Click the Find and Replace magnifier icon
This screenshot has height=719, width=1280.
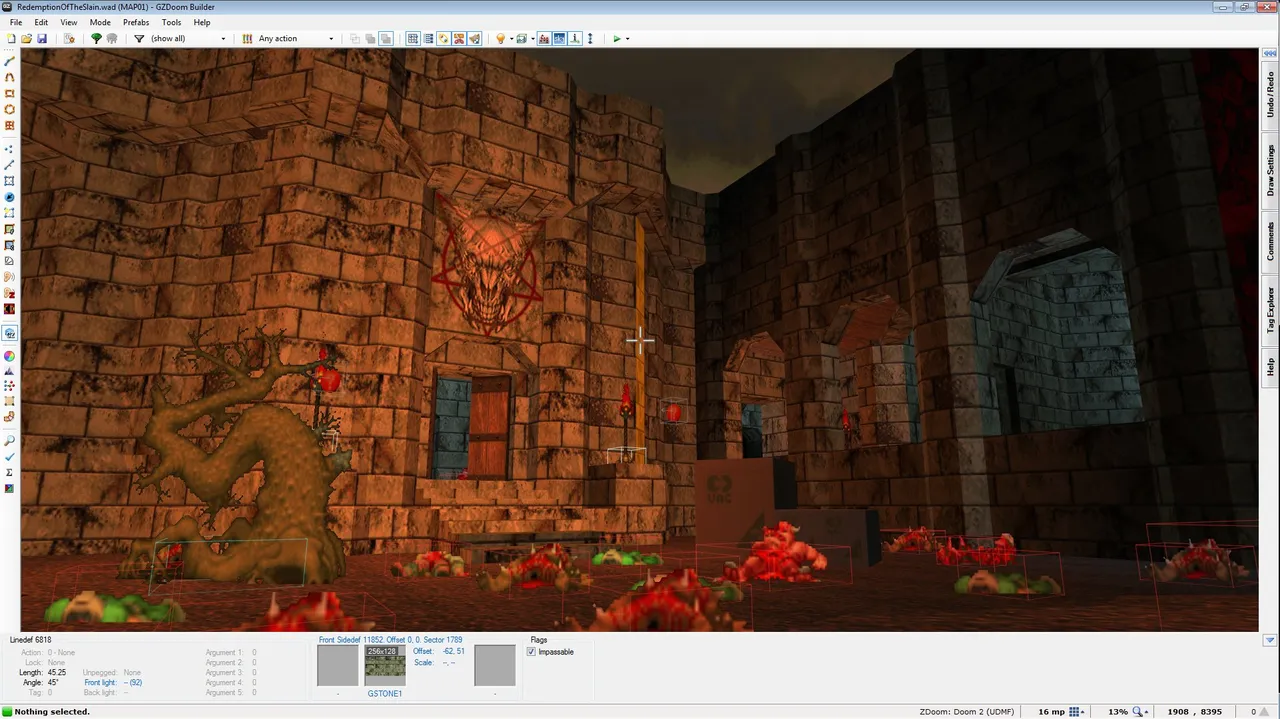10,441
